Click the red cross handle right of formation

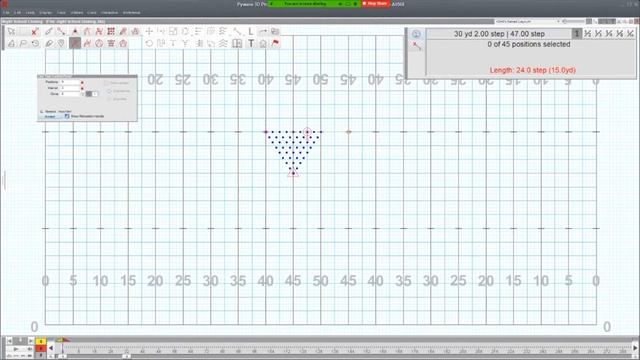[x=349, y=132]
